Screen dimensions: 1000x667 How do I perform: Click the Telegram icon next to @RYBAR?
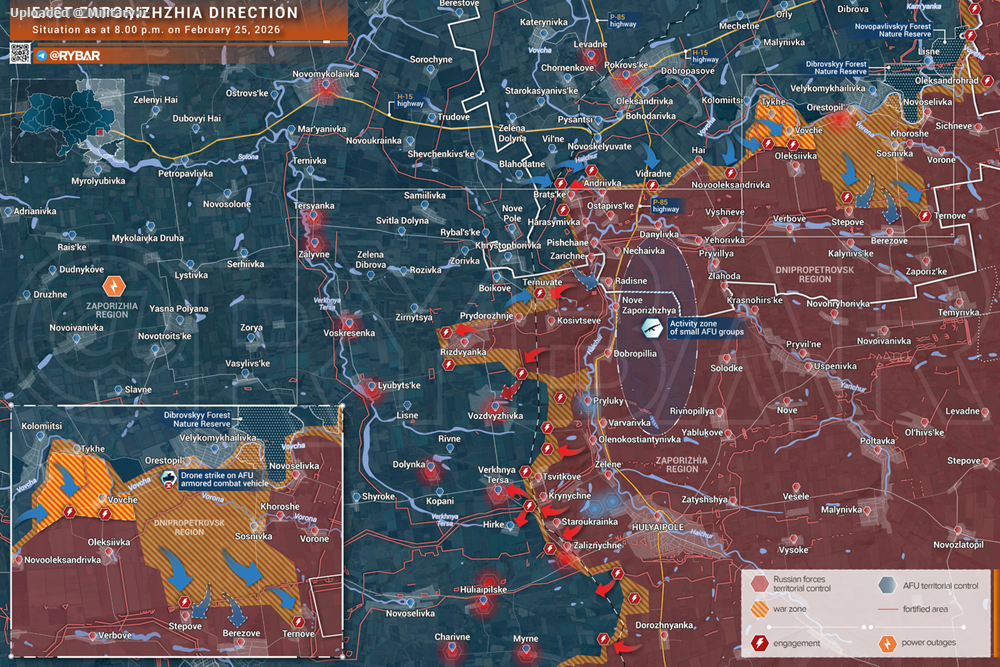point(41,55)
